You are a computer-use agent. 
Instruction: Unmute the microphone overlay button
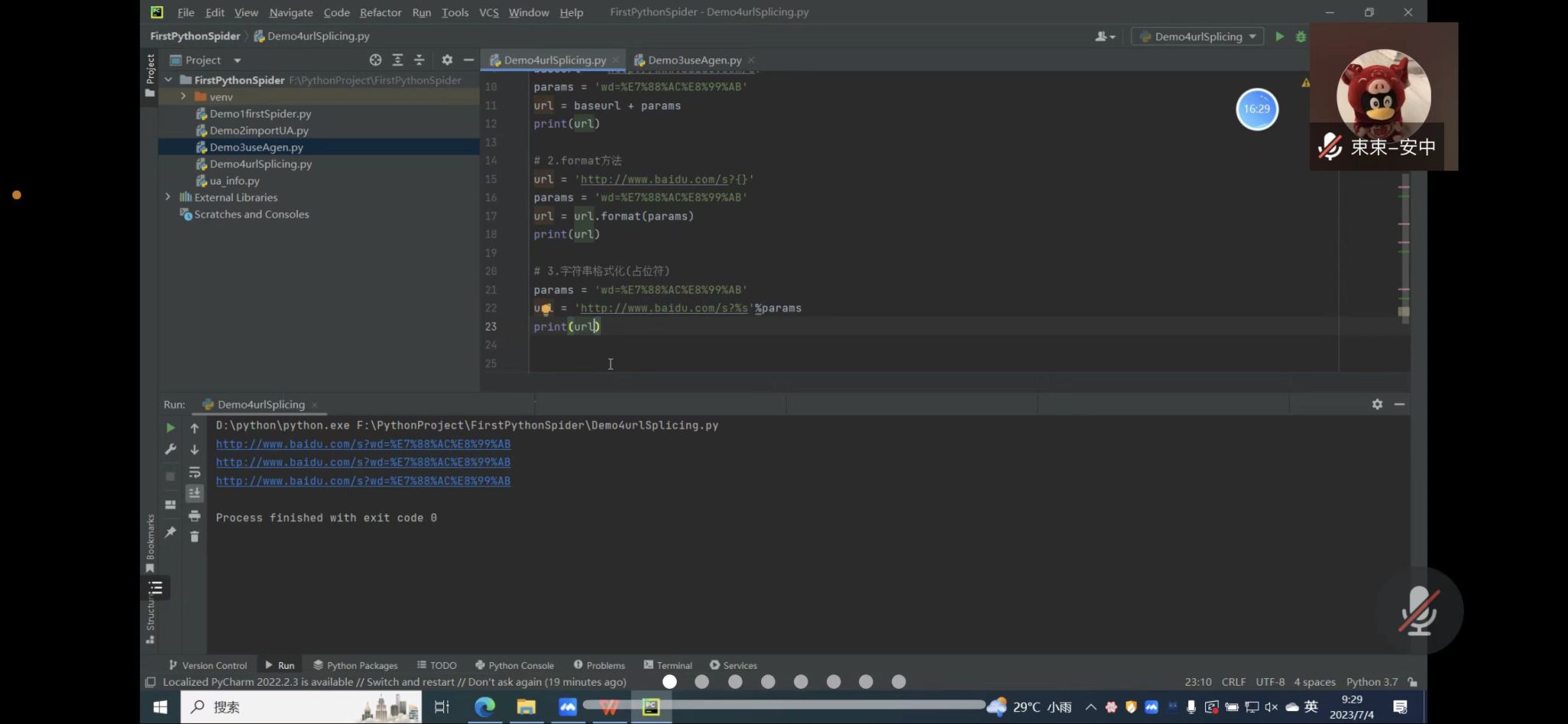tap(1417, 611)
